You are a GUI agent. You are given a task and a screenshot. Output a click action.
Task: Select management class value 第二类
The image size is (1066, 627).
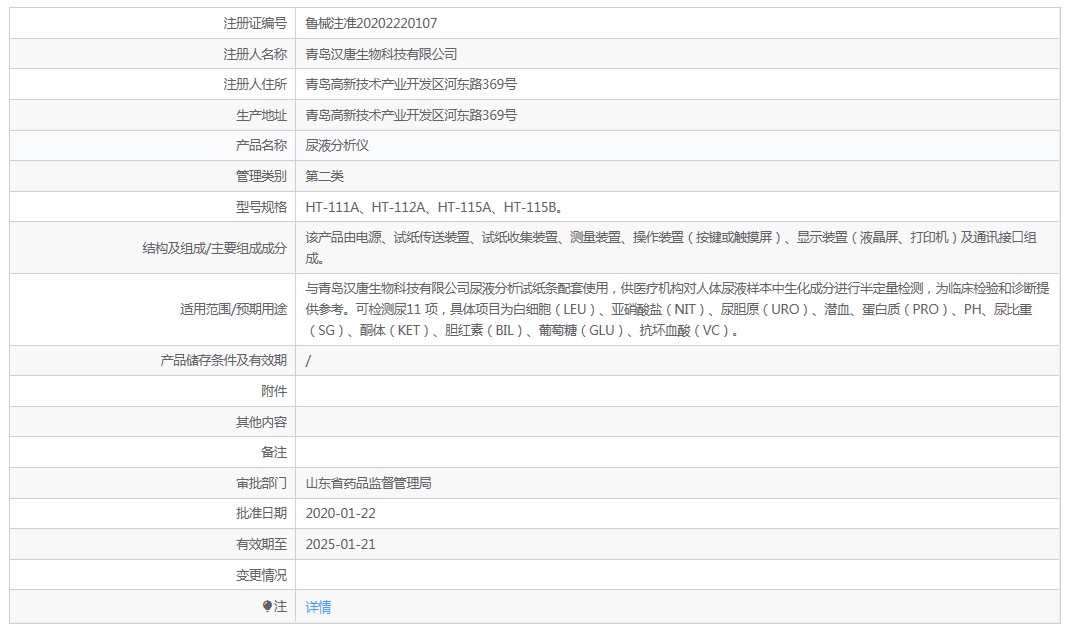point(324,177)
